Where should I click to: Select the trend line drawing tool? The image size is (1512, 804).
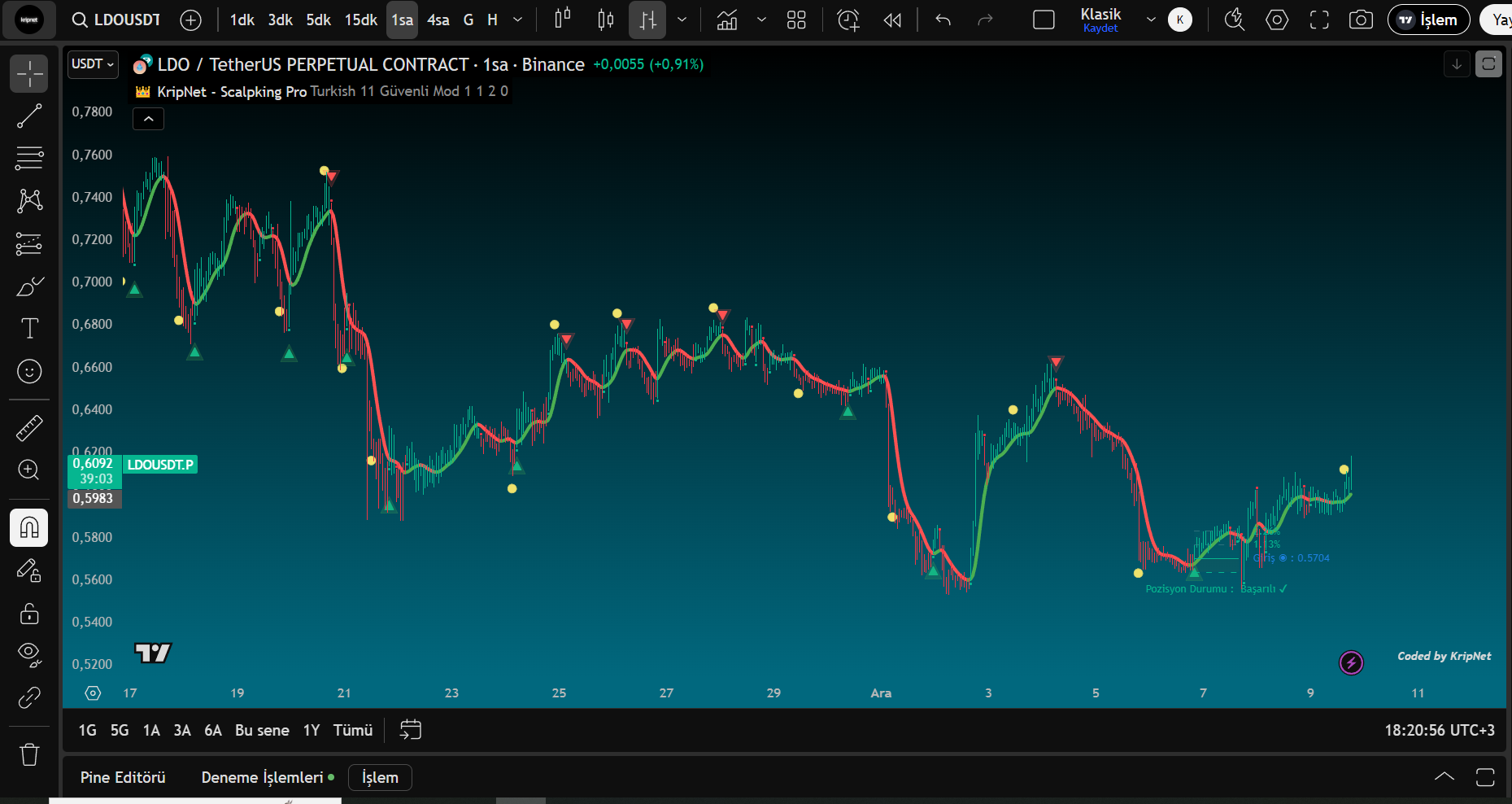pyautogui.click(x=29, y=116)
